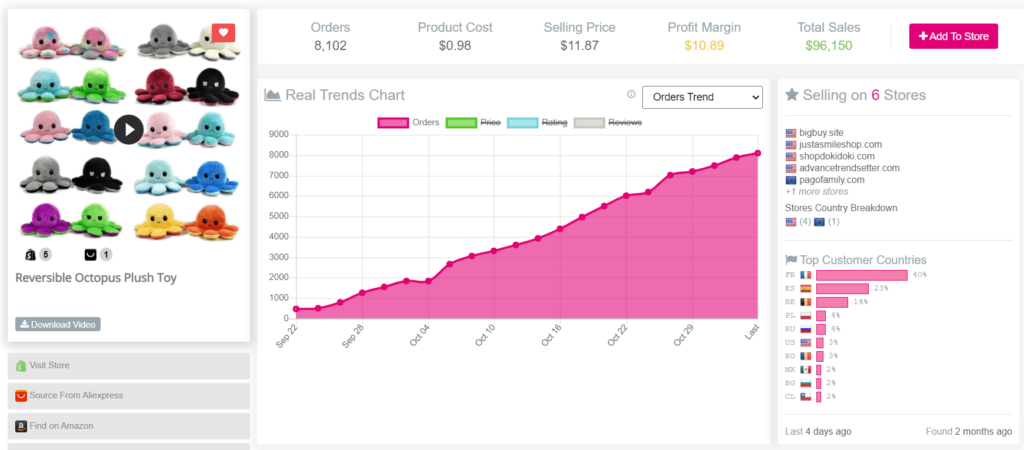Toggle the Orders legend series
This screenshot has width=1024, height=450.
(x=408, y=122)
